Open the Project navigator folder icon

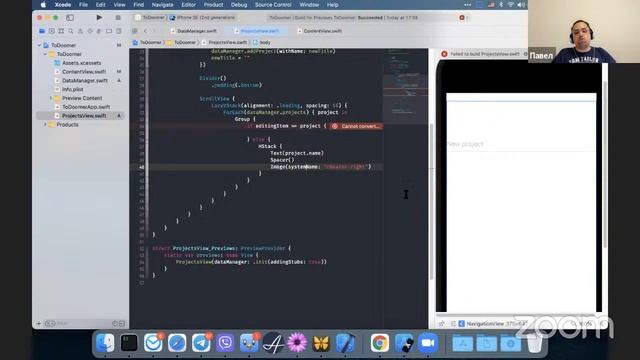(42, 31)
